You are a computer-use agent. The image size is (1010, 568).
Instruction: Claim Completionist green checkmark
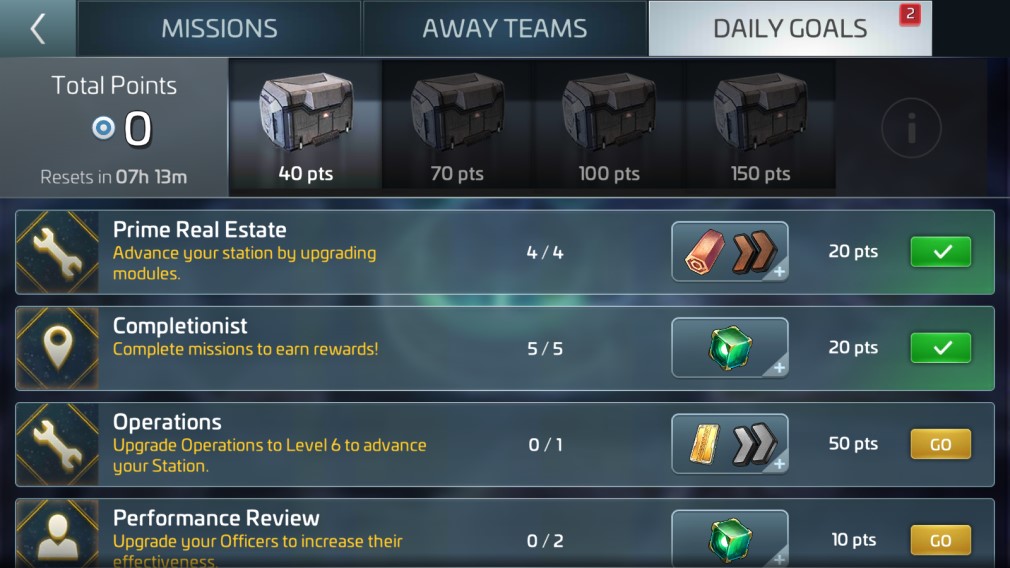[x=940, y=348]
